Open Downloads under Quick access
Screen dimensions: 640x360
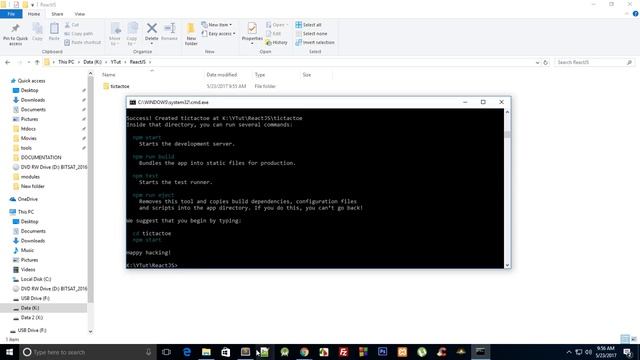[33, 100]
